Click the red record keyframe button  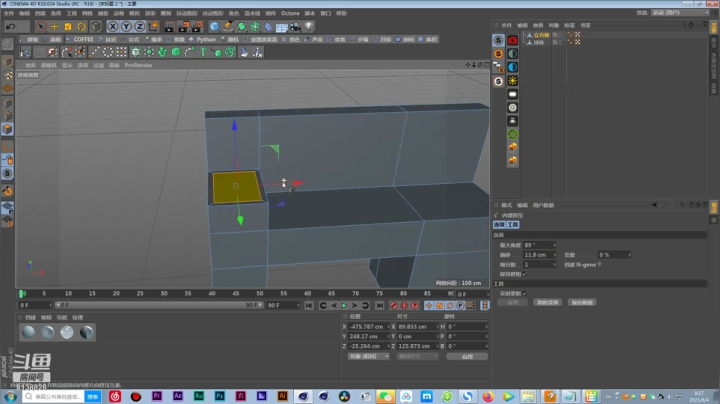click(394, 306)
